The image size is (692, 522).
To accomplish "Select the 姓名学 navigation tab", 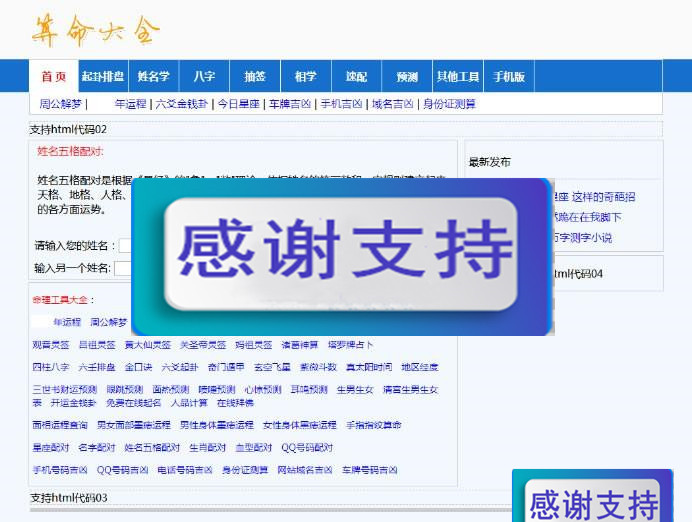I will (154, 77).
